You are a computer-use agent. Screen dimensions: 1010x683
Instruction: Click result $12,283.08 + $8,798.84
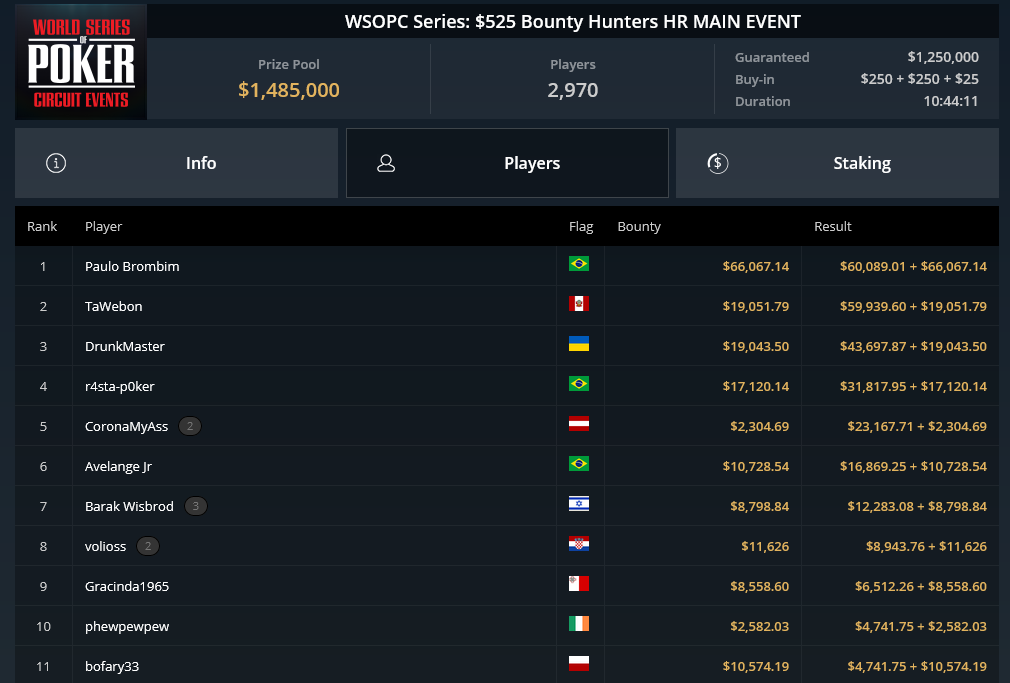tap(917, 506)
